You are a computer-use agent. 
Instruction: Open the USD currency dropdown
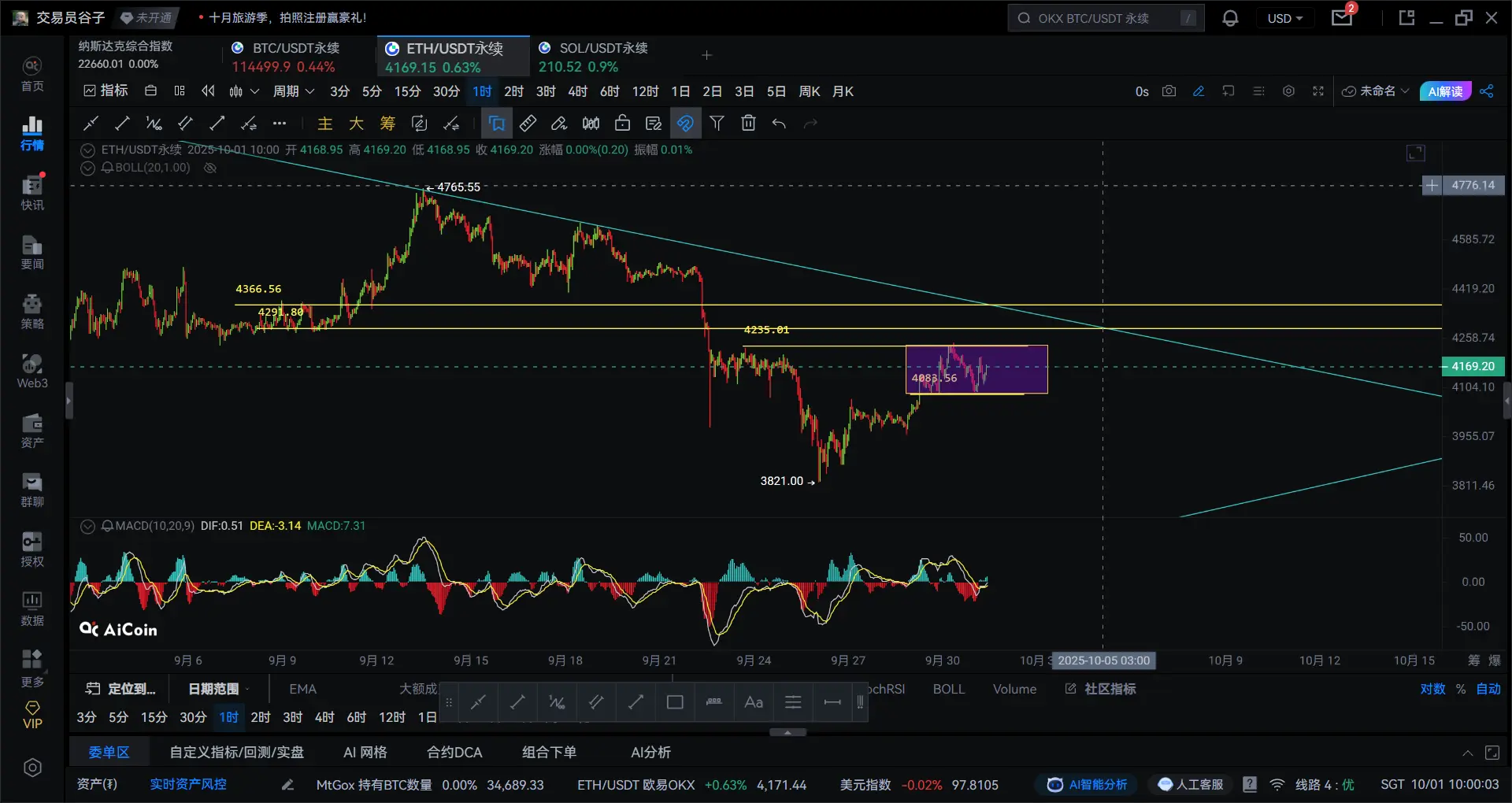click(1285, 18)
